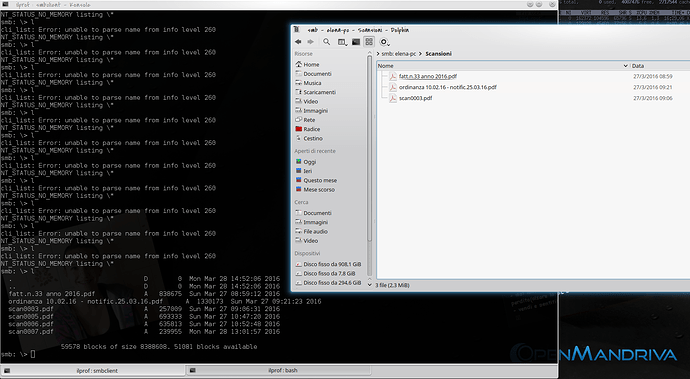This screenshot has width=690, height=379.
Task: Open Disco fisso da 294,6 GiB
Action: tap(328, 283)
